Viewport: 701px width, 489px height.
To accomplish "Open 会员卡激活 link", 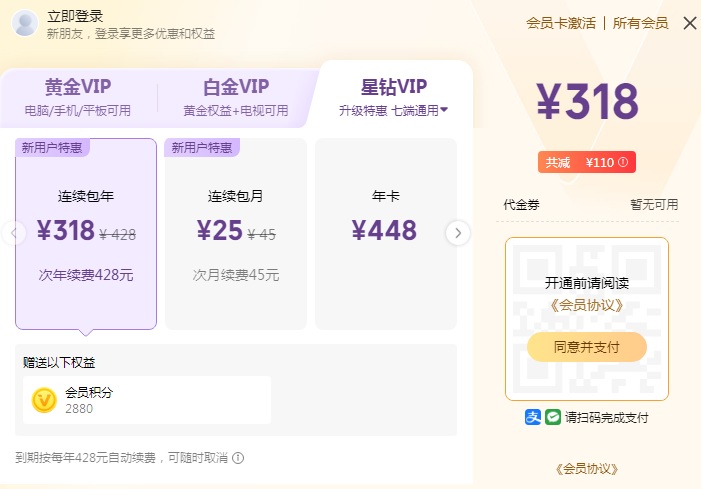I will (561, 23).
